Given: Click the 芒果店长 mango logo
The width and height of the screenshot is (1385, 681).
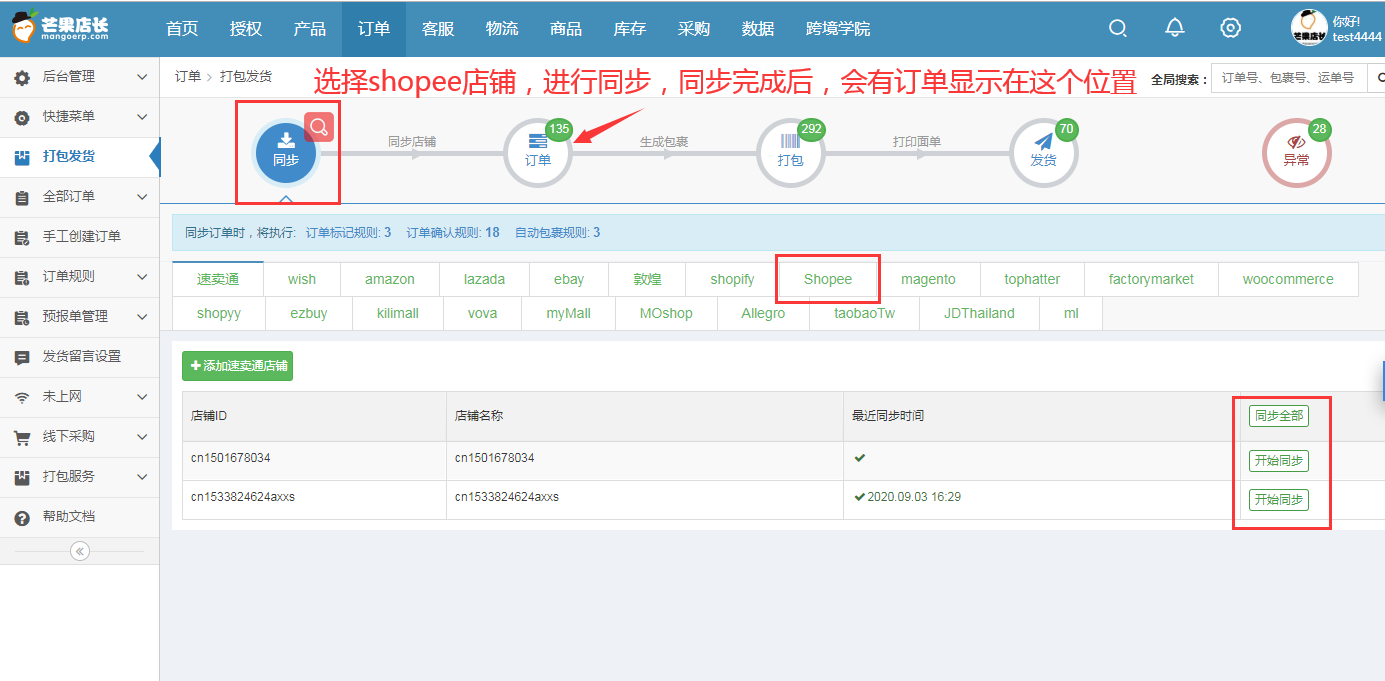Looking at the screenshot, I should 61,29.
